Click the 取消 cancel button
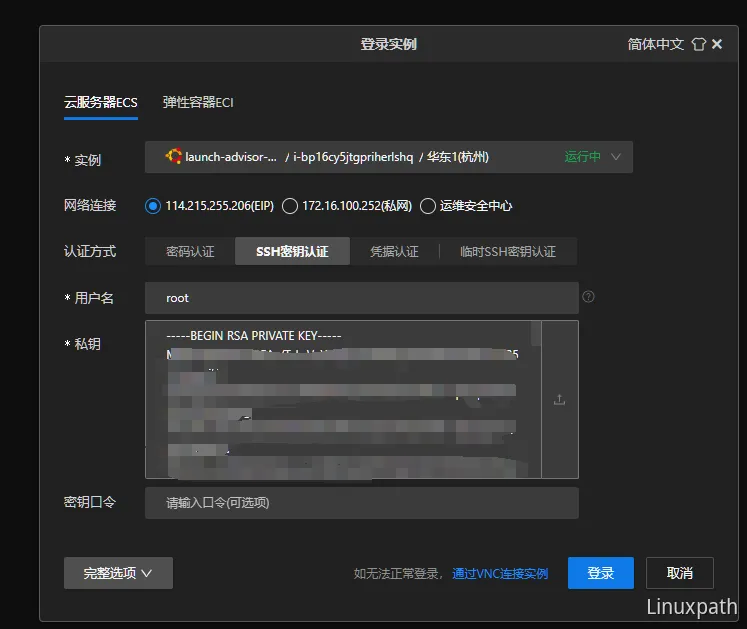747x629 pixels. [680, 573]
